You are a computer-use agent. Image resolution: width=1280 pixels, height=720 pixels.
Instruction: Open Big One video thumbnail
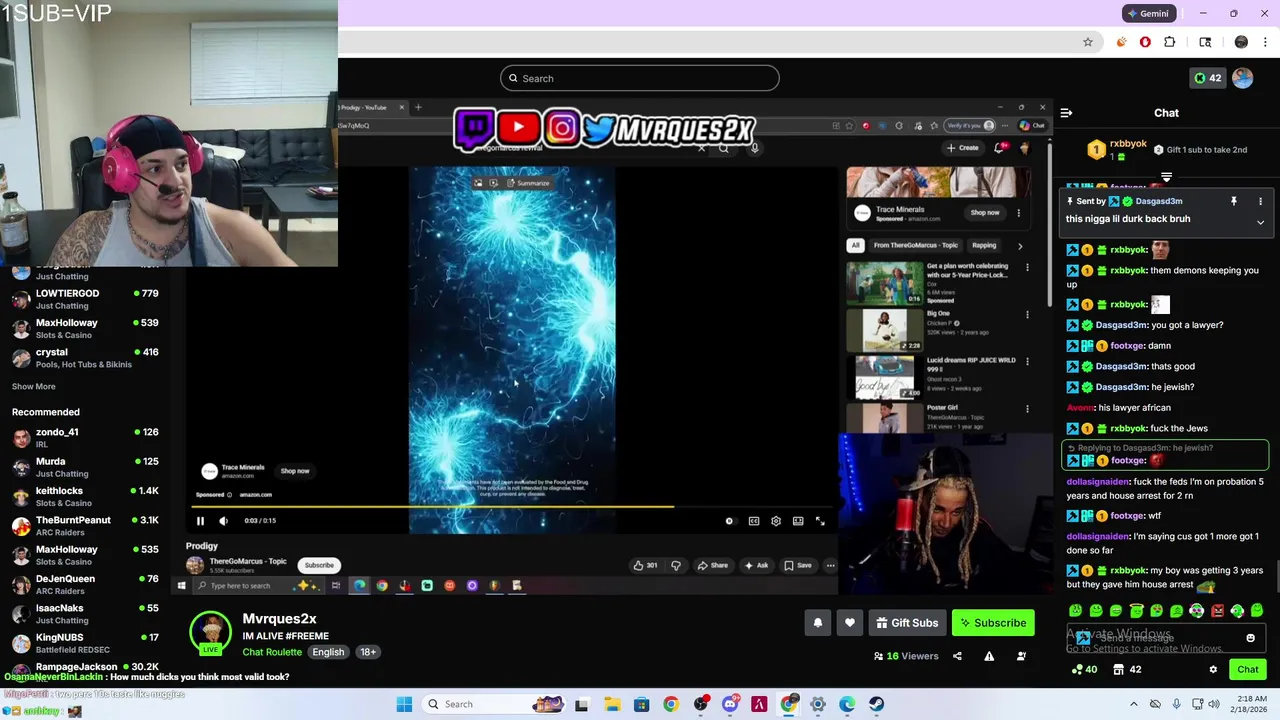(x=886, y=330)
